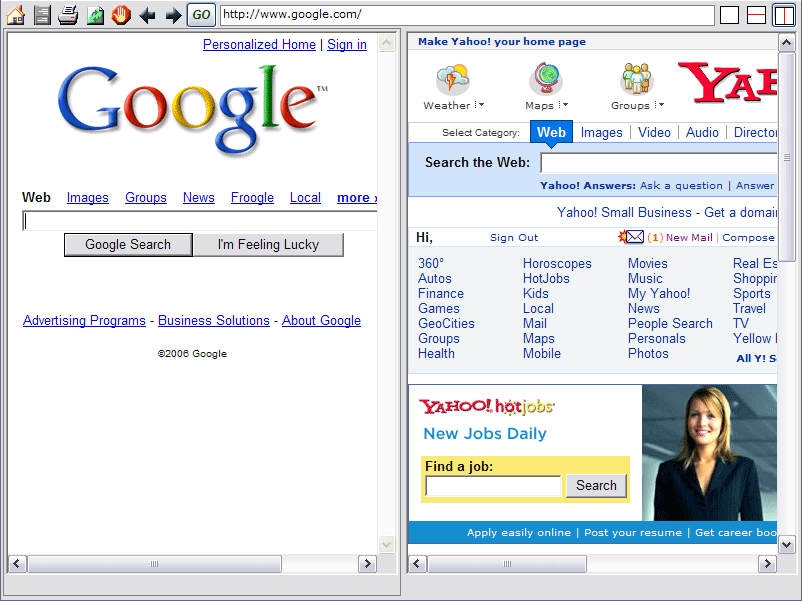Screen dimensions: 802x601
Task: Open About Google link
Action: [321, 321]
